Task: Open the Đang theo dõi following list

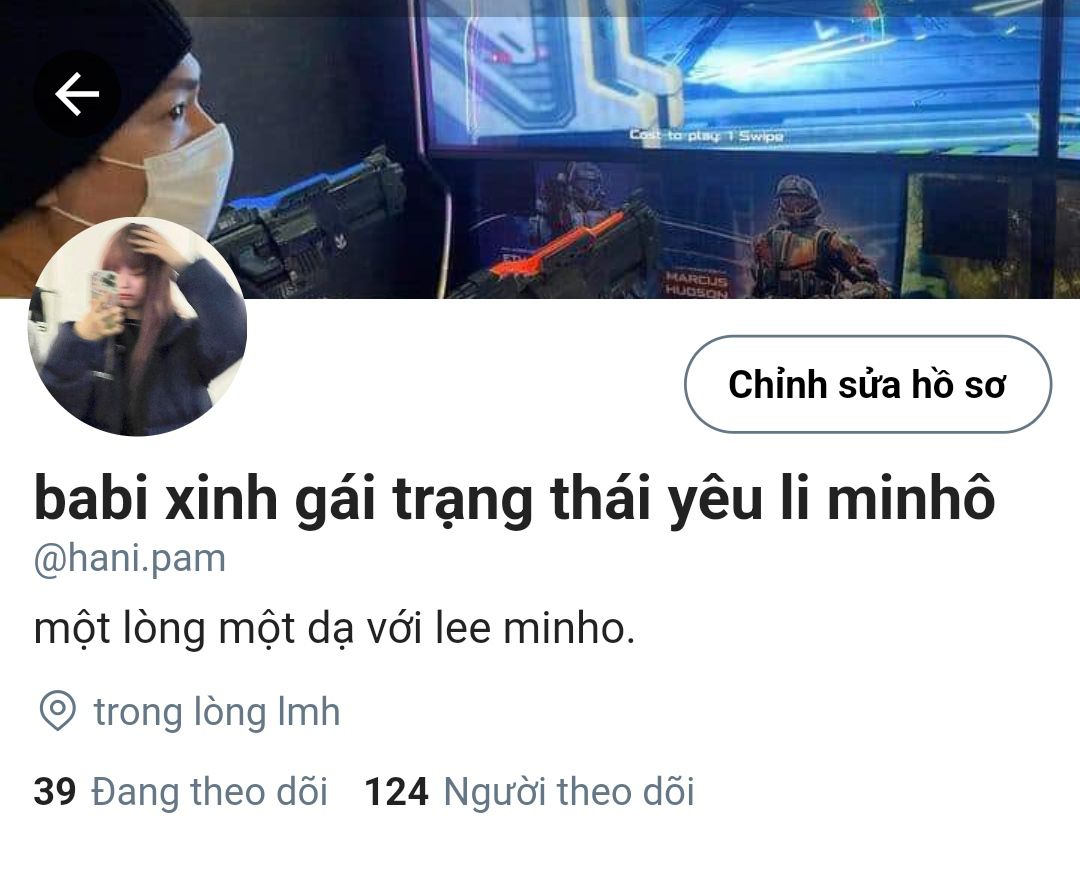Action: point(209,791)
